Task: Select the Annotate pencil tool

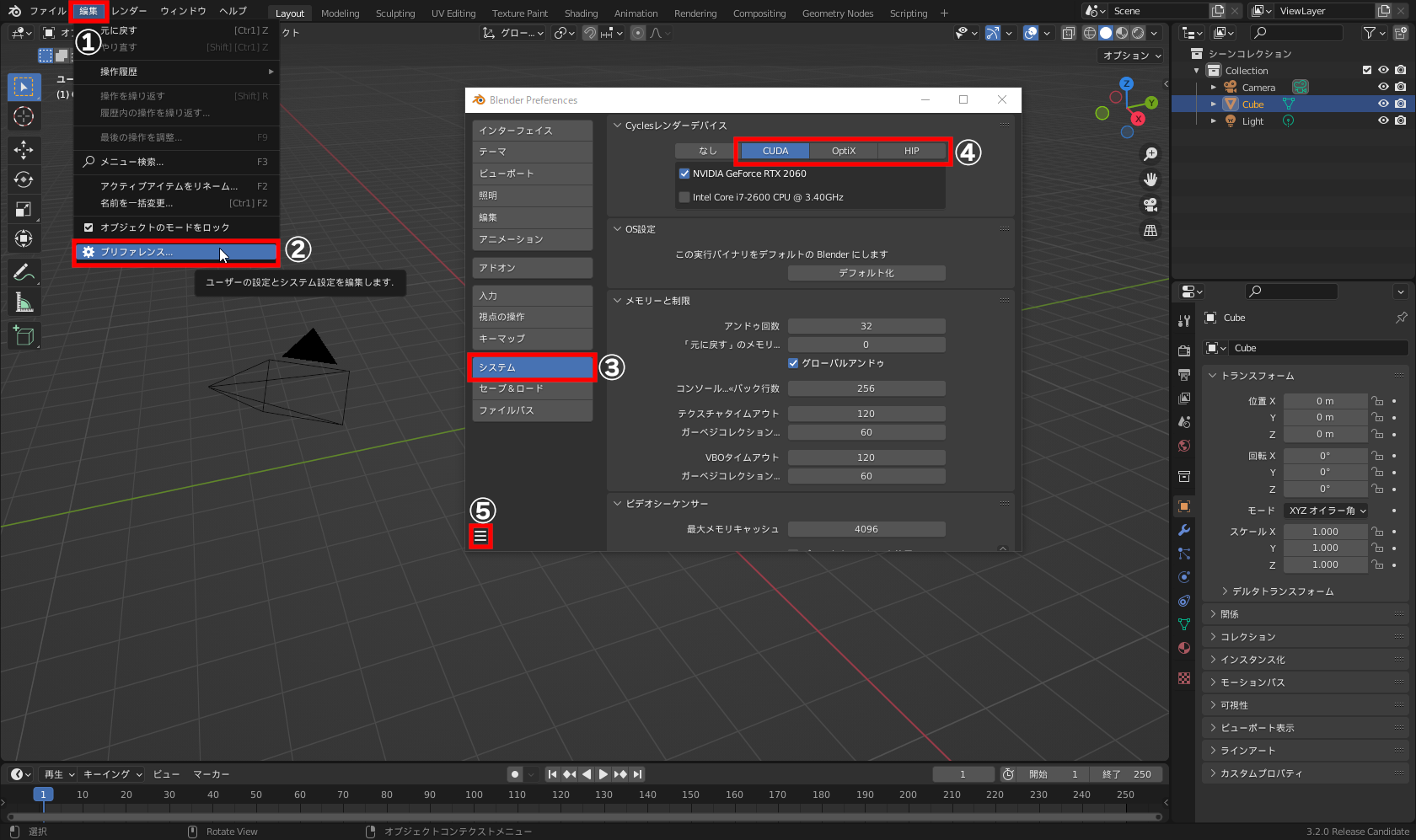Action: click(x=24, y=272)
